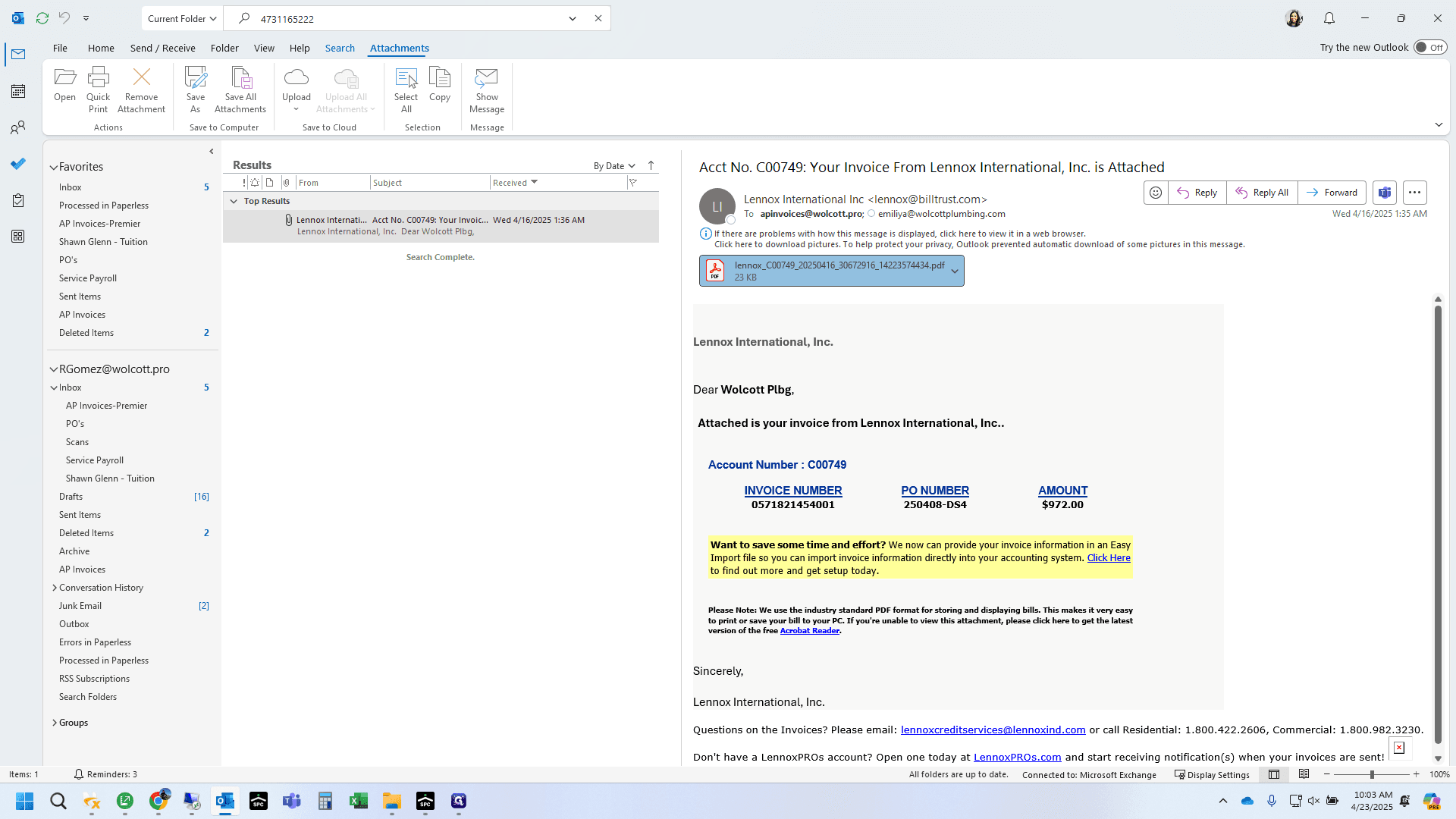Click Reply All button
This screenshot has width=1456, height=819.
click(1262, 193)
